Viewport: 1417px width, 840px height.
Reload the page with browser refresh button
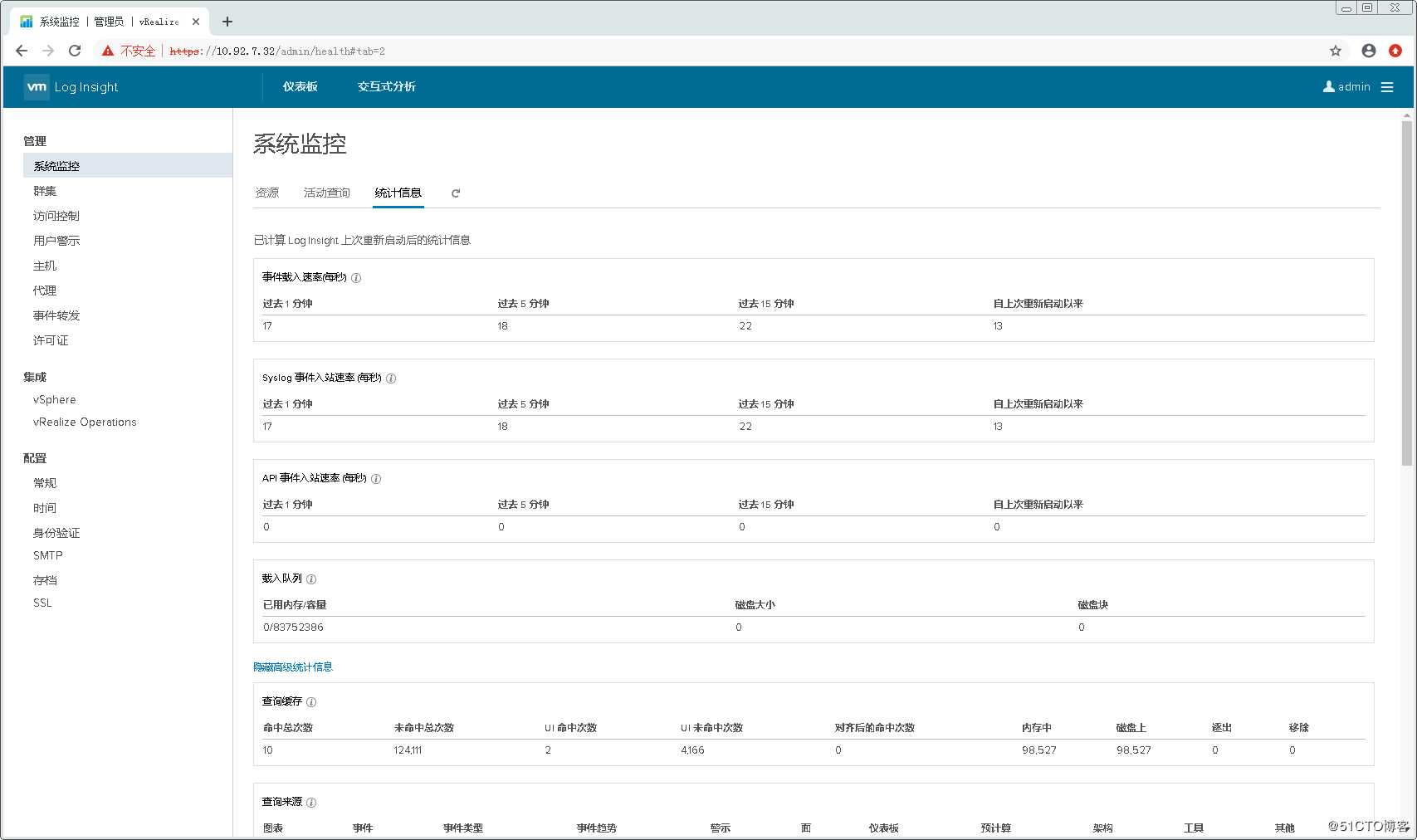[75, 51]
